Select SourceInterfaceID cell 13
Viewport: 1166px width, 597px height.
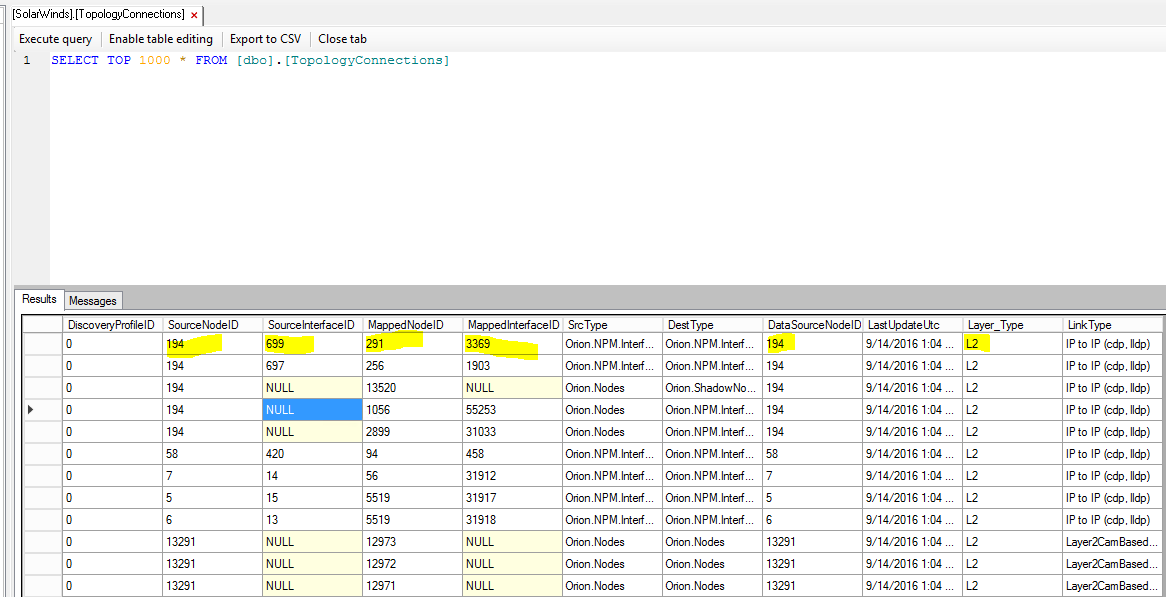pyautogui.click(x=313, y=520)
